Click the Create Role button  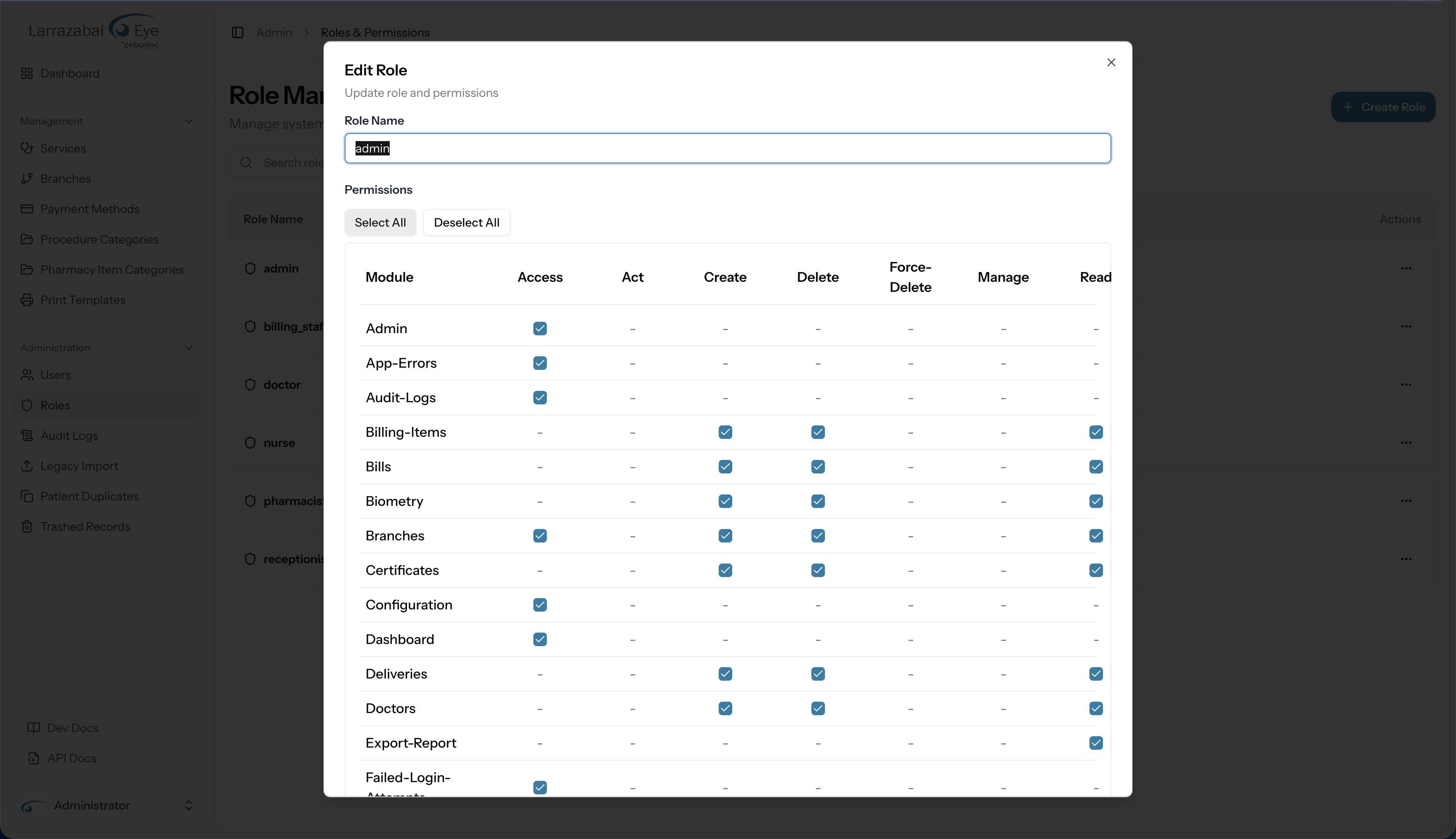(x=1384, y=107)
